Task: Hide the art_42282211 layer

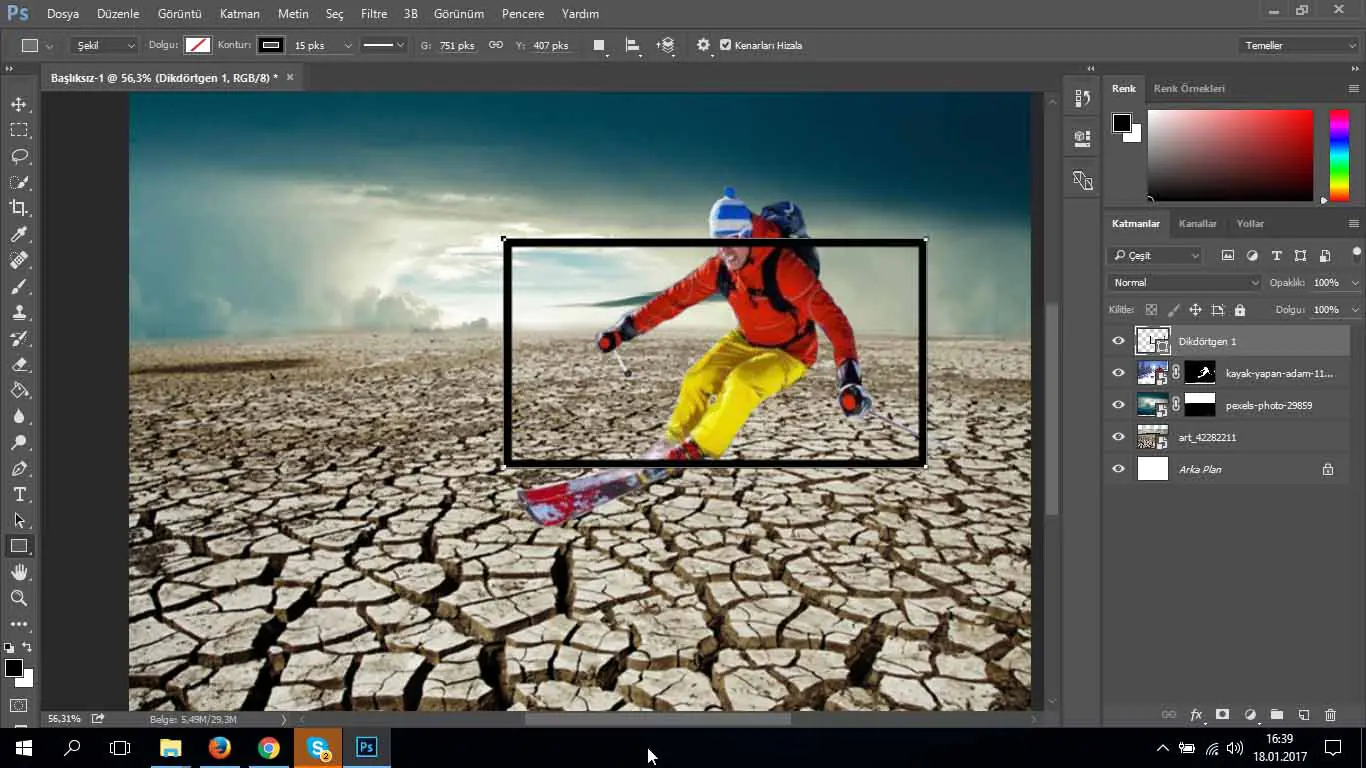Action: (x=1118, y=437)
